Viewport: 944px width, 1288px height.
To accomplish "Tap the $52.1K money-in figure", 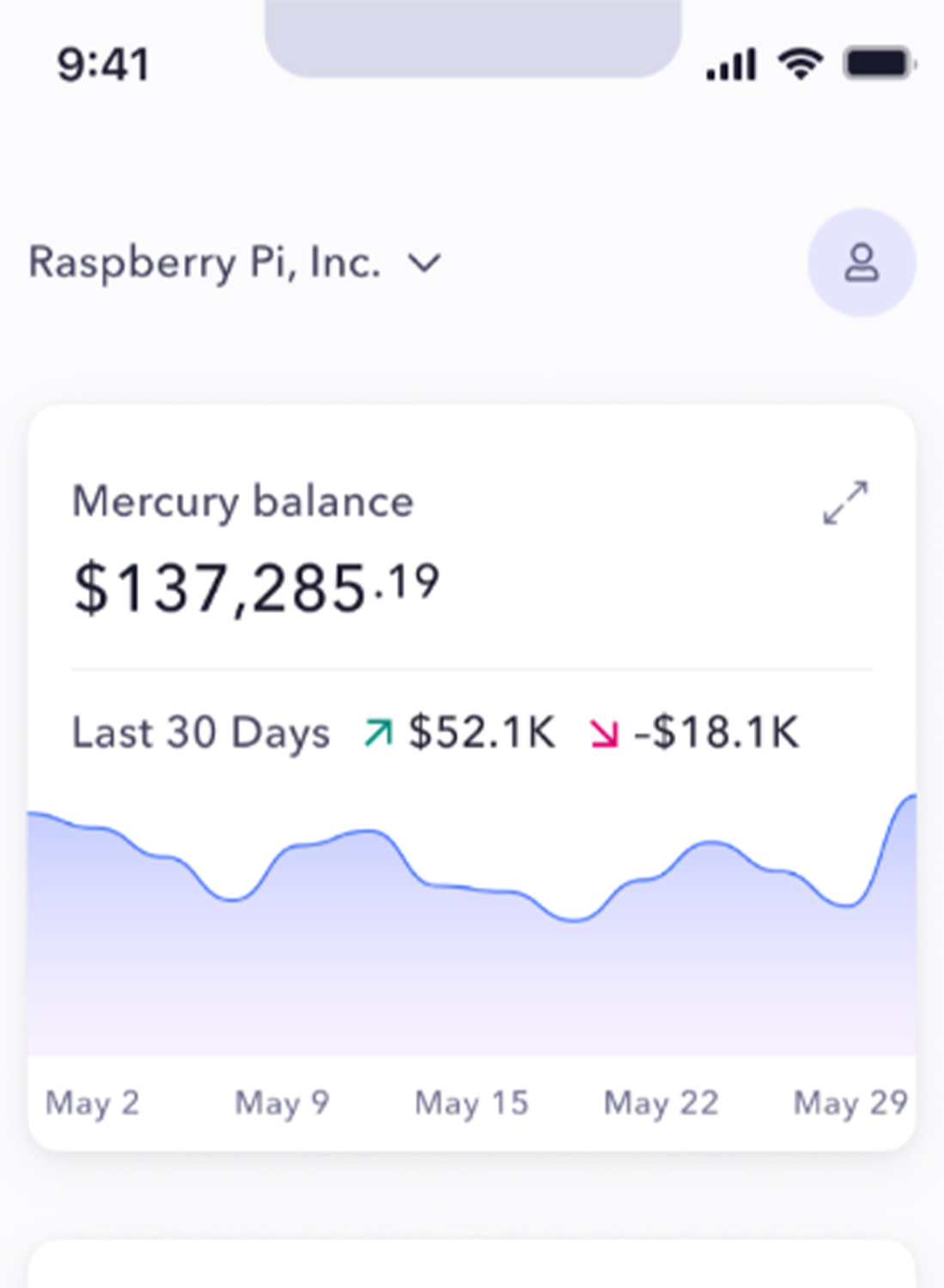I will click(x=482, y=732).
